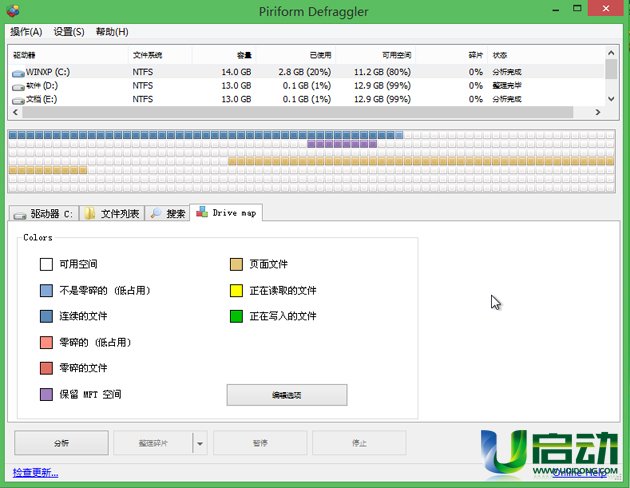The width and height of the screenshot is (630, 488).
Task: Click the 不是零碎的 (低占用) light blue swatch
Action: pyautogui.click(x=46, y=290)
